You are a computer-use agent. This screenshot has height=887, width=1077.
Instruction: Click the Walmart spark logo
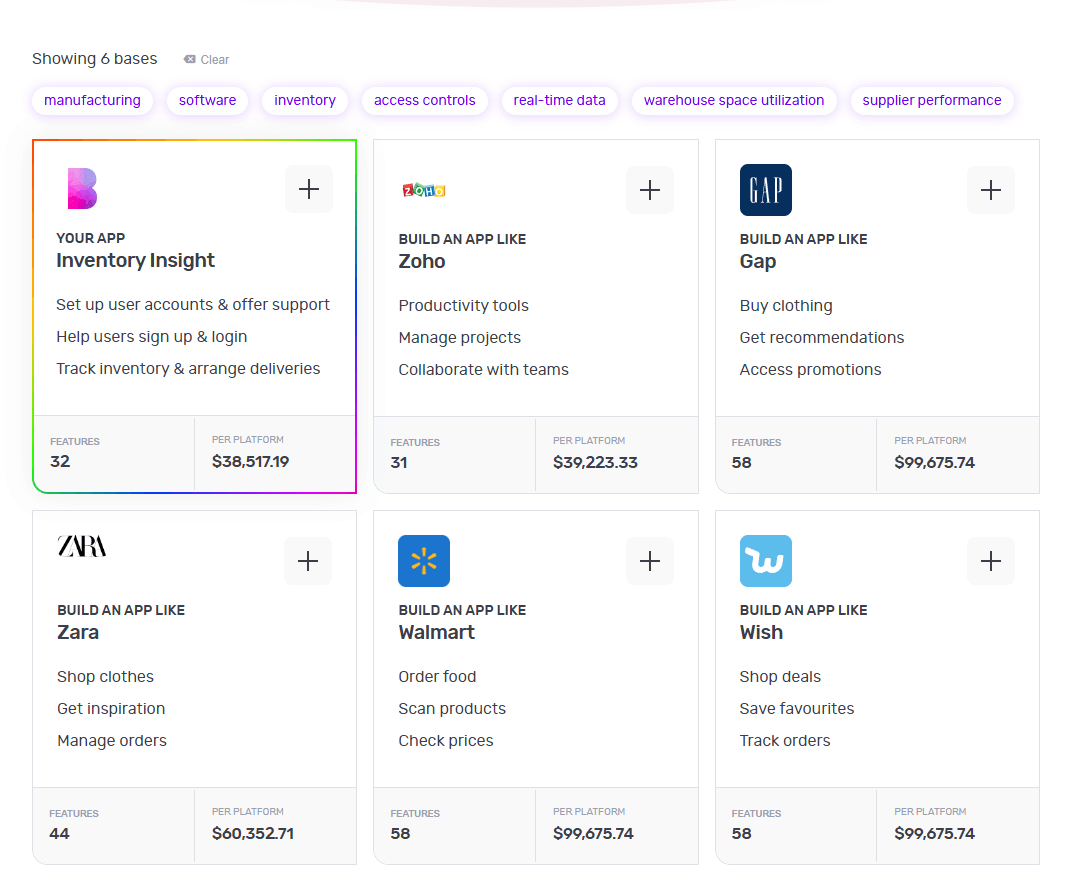coord(424,561)
